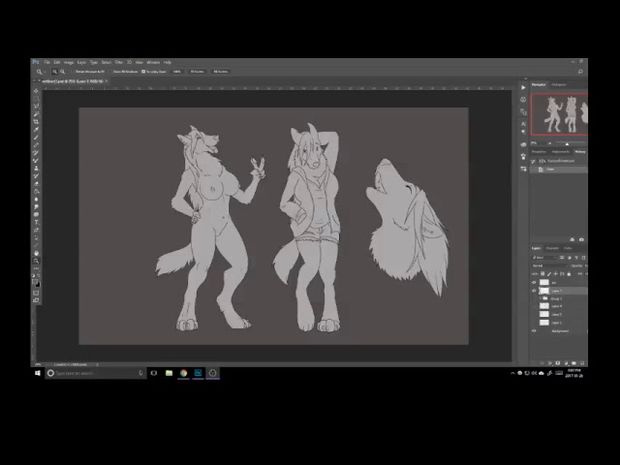This screenshot has width=620, height=465.
Task: Select the Move tool in the toolbox
Action: tap(36, 91)
